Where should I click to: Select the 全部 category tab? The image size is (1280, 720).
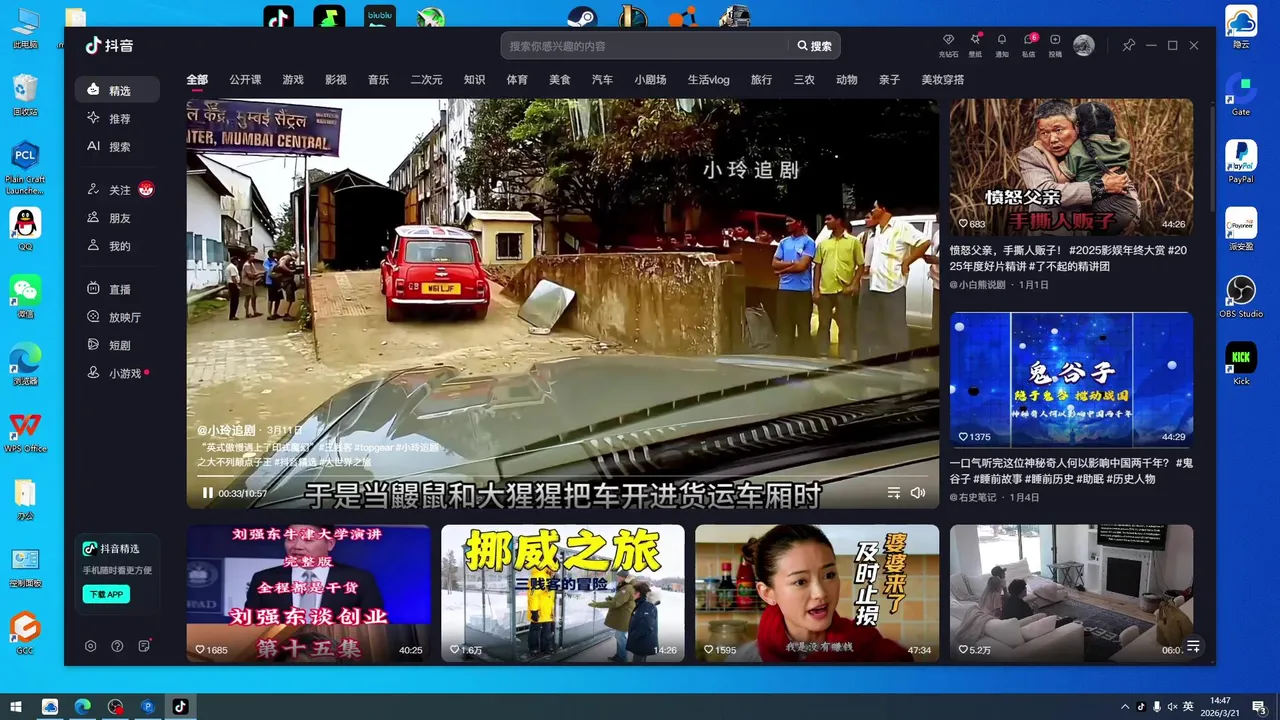click(197, 80)
